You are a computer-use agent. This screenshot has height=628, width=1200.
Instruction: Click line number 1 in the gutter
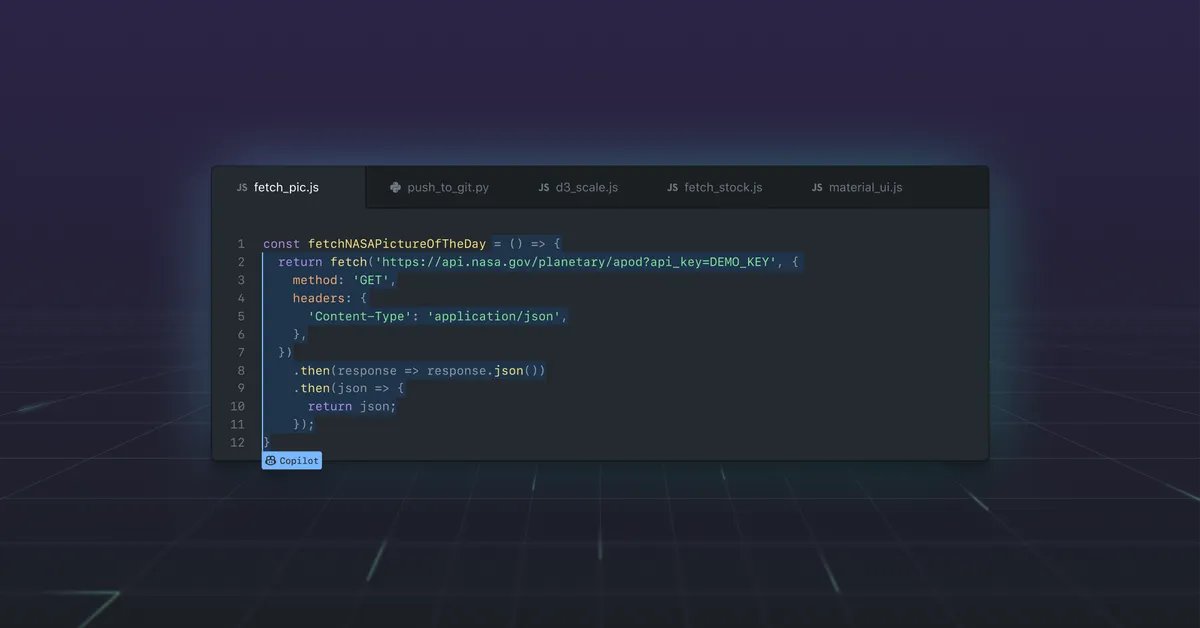[241, 243]
